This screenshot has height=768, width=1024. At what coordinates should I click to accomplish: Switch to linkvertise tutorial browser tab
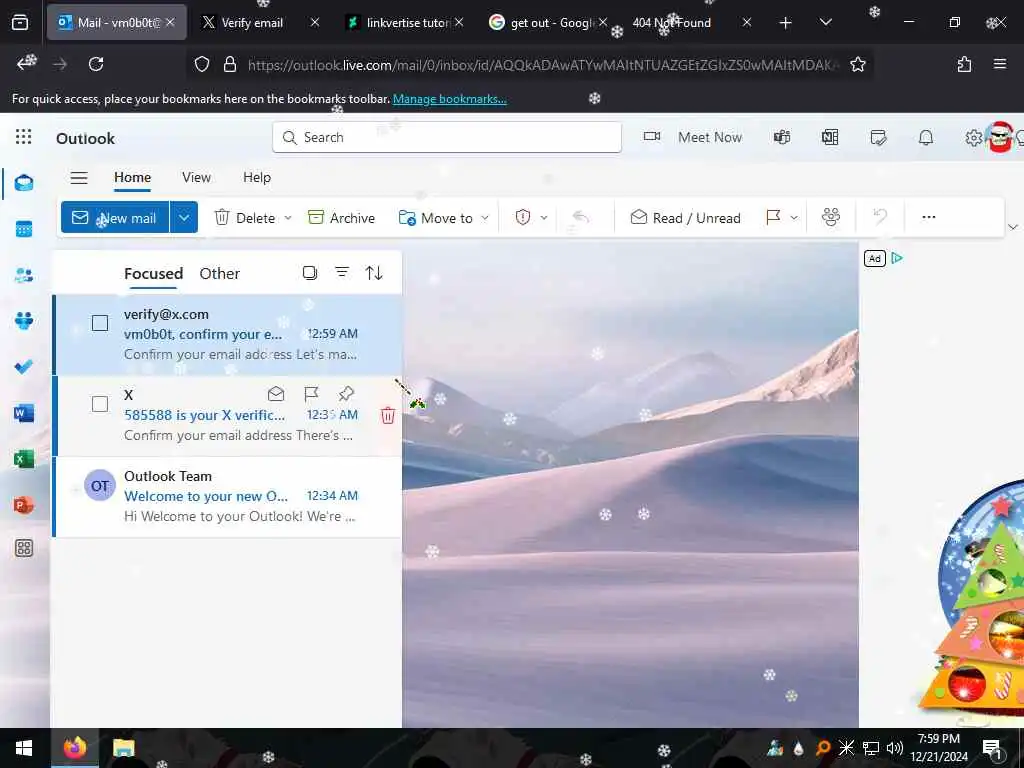tap(405, 22)
